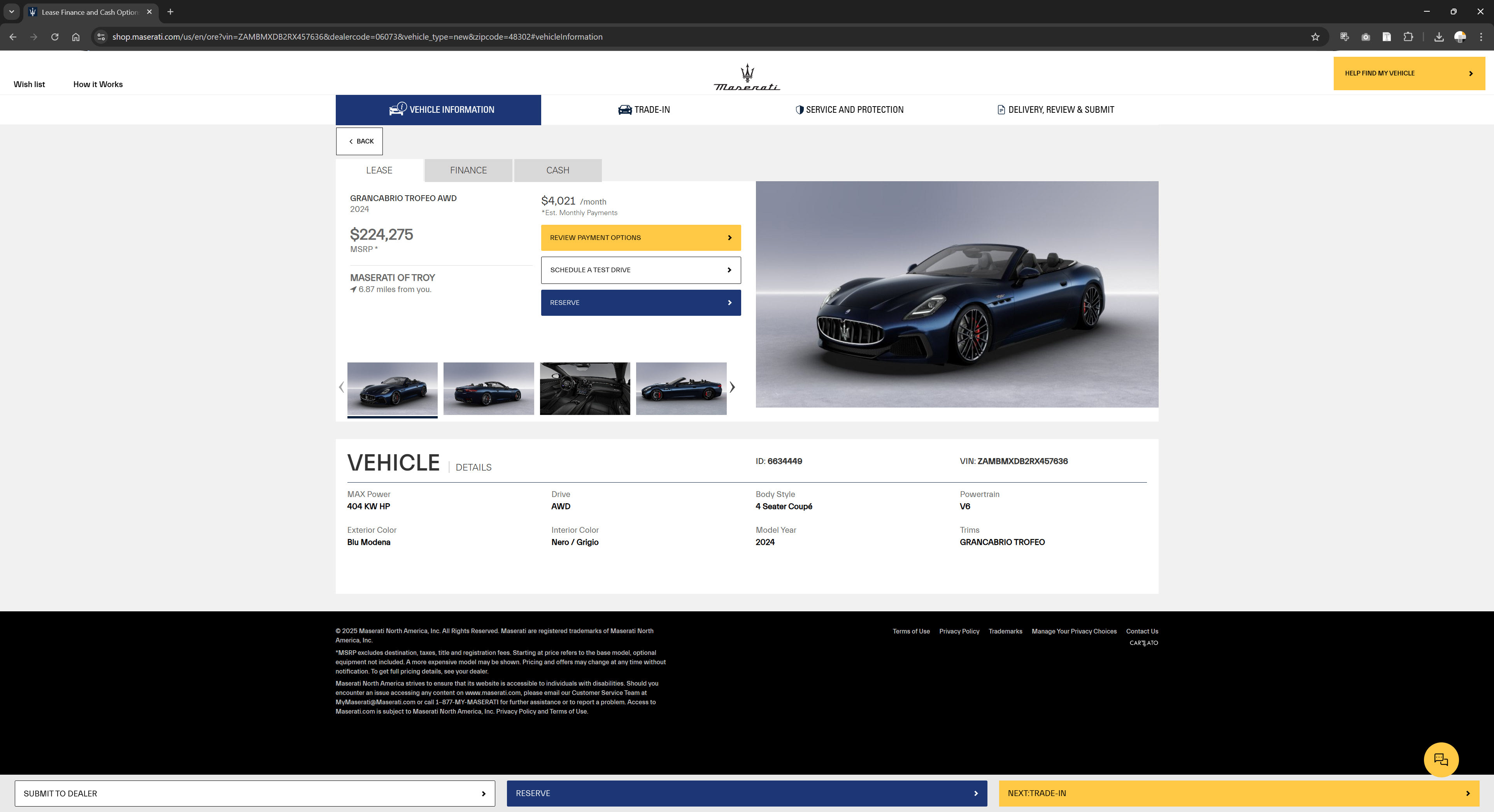Viewport: 1494px width, 812px height.
Task: Open Manage Your Privacy Choices link
Action: [x=1074, y=631]
